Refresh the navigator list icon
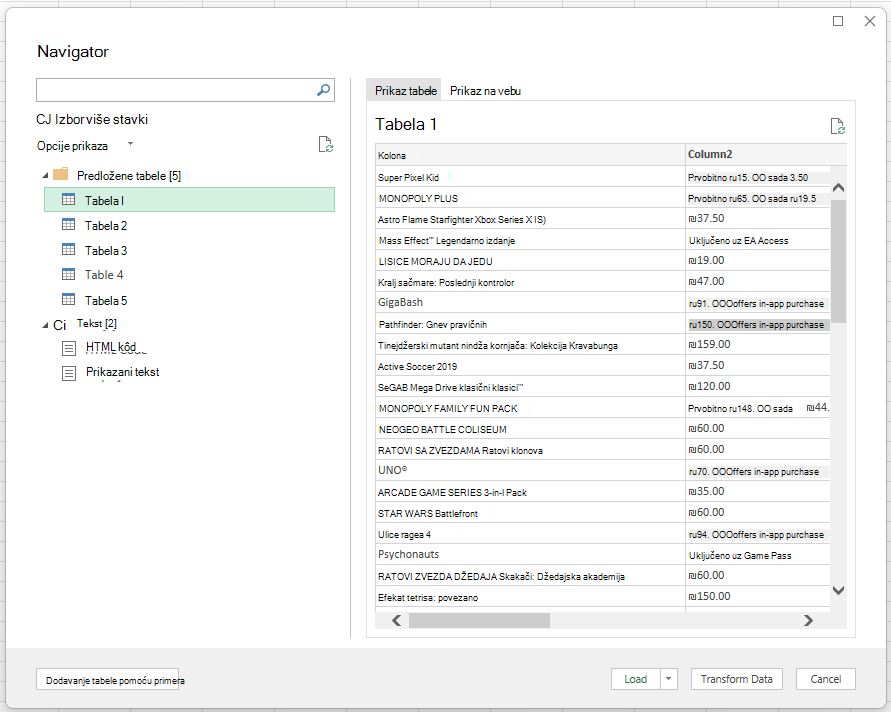The height and width of the screenshot is (712, 891). click(326, 144)
